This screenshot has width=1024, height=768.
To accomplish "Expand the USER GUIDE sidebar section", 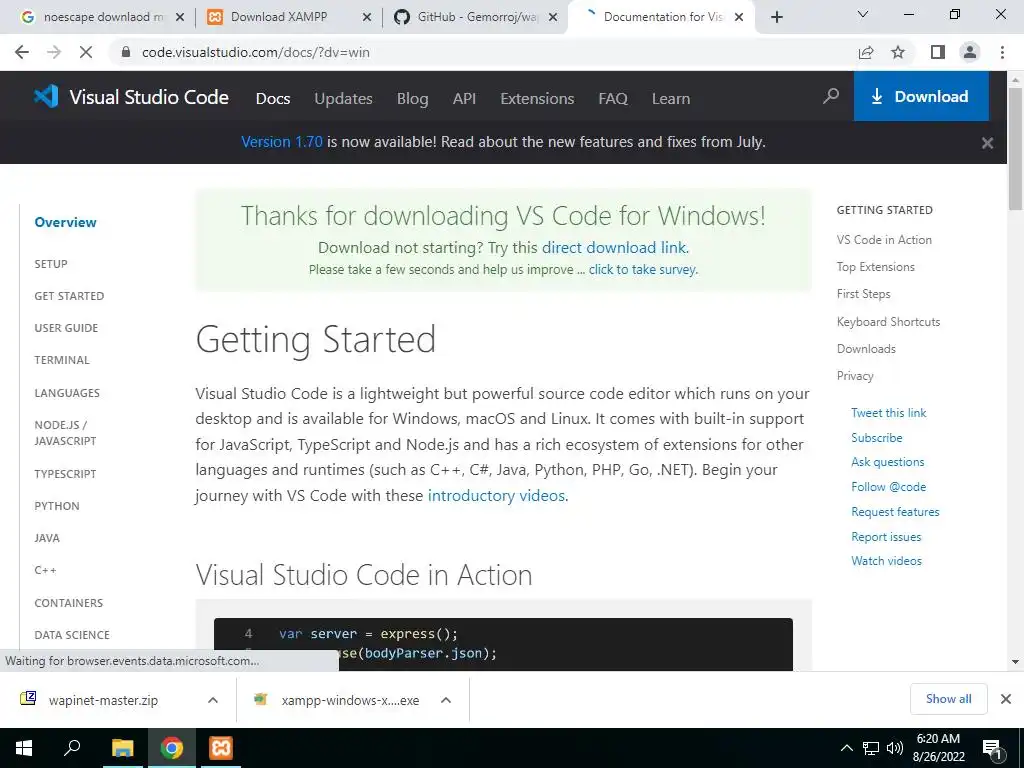I will (x=66, y=328).
